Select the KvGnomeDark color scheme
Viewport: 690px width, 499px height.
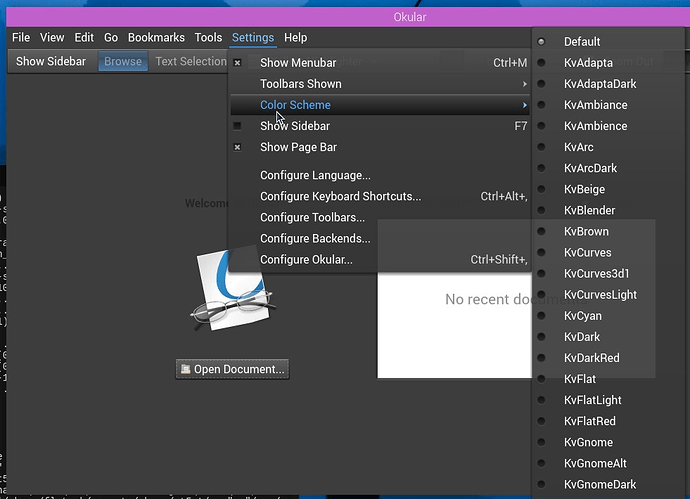pyautogui.click(x=607, y=485)
